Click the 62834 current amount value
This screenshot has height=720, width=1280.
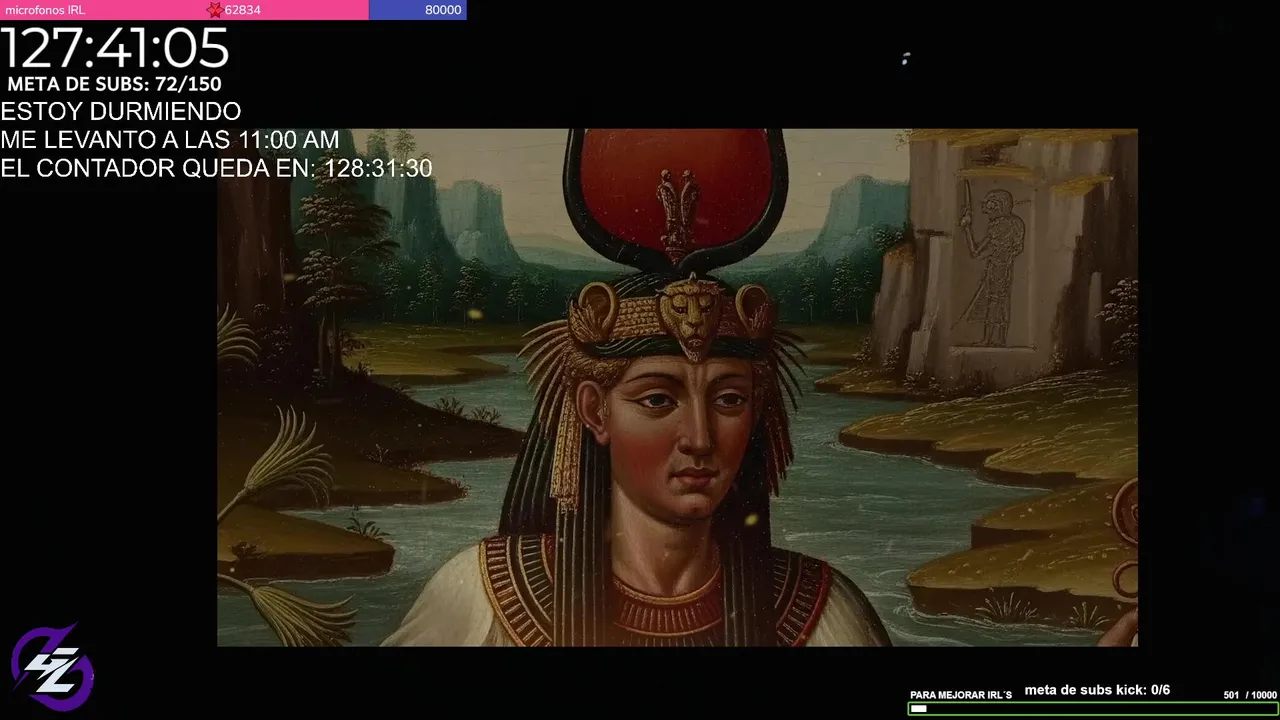(242, 10)
